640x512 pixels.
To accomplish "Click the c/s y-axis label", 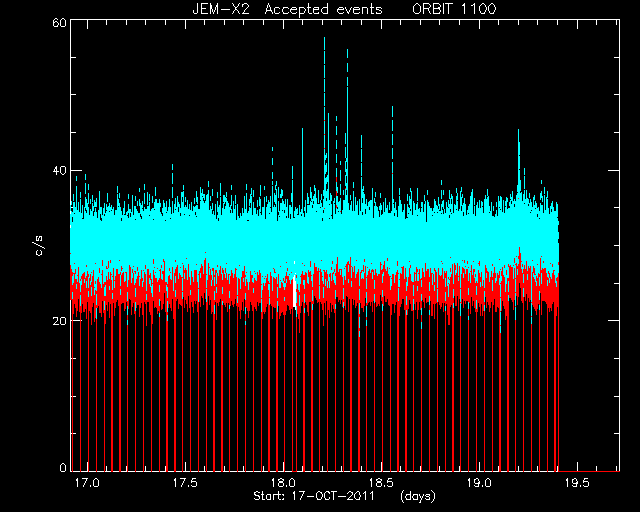I will (38, 246).
